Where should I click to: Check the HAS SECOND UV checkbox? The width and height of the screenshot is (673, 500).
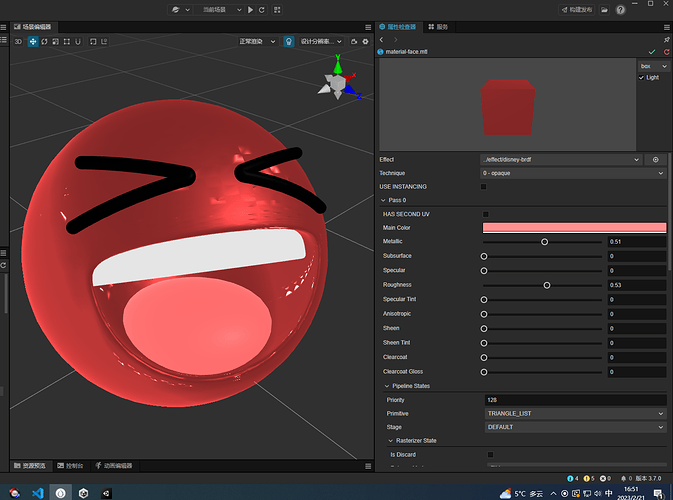(486, 214)
